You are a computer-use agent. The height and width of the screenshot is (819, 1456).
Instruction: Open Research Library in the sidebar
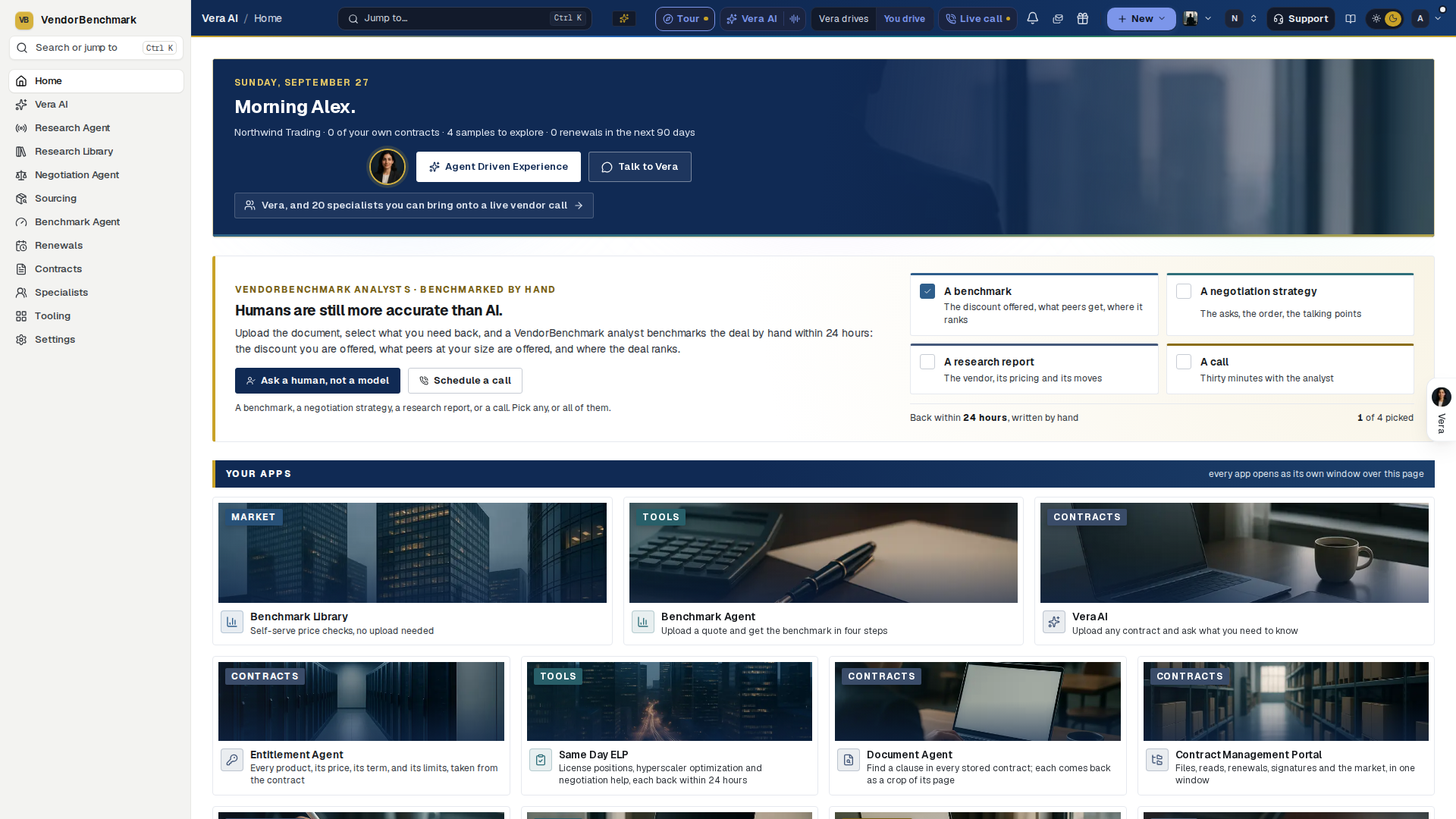(x=96, y=152)
